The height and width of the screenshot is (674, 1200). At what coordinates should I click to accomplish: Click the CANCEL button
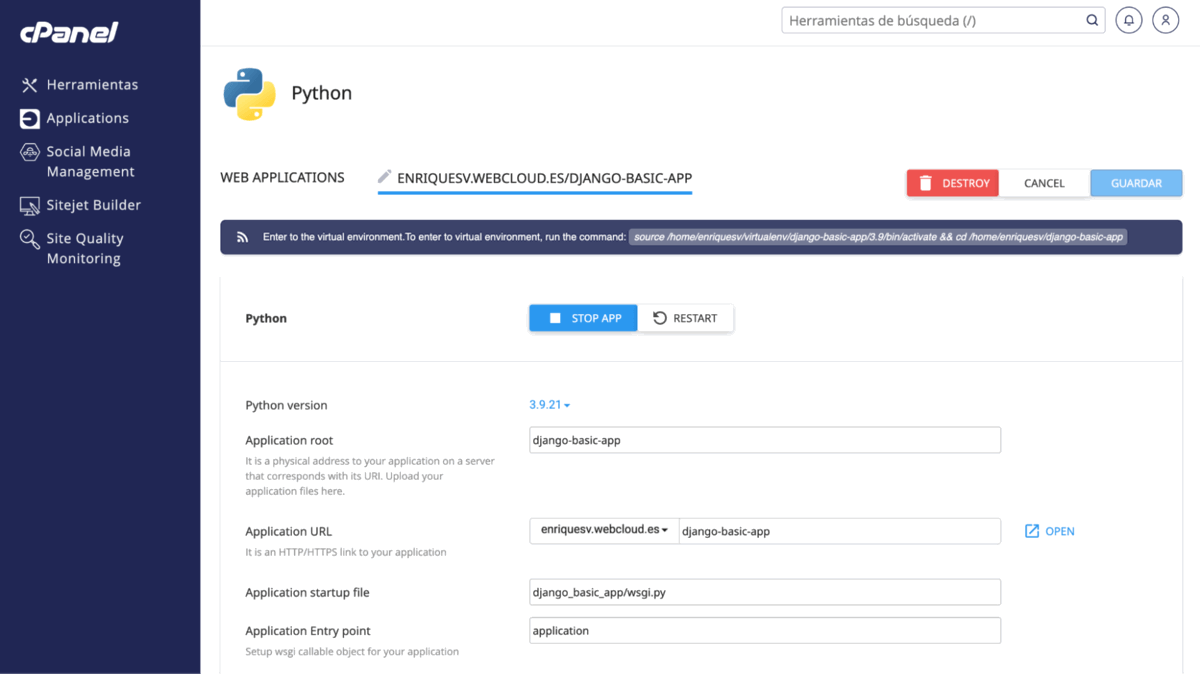click(1044, 183)
